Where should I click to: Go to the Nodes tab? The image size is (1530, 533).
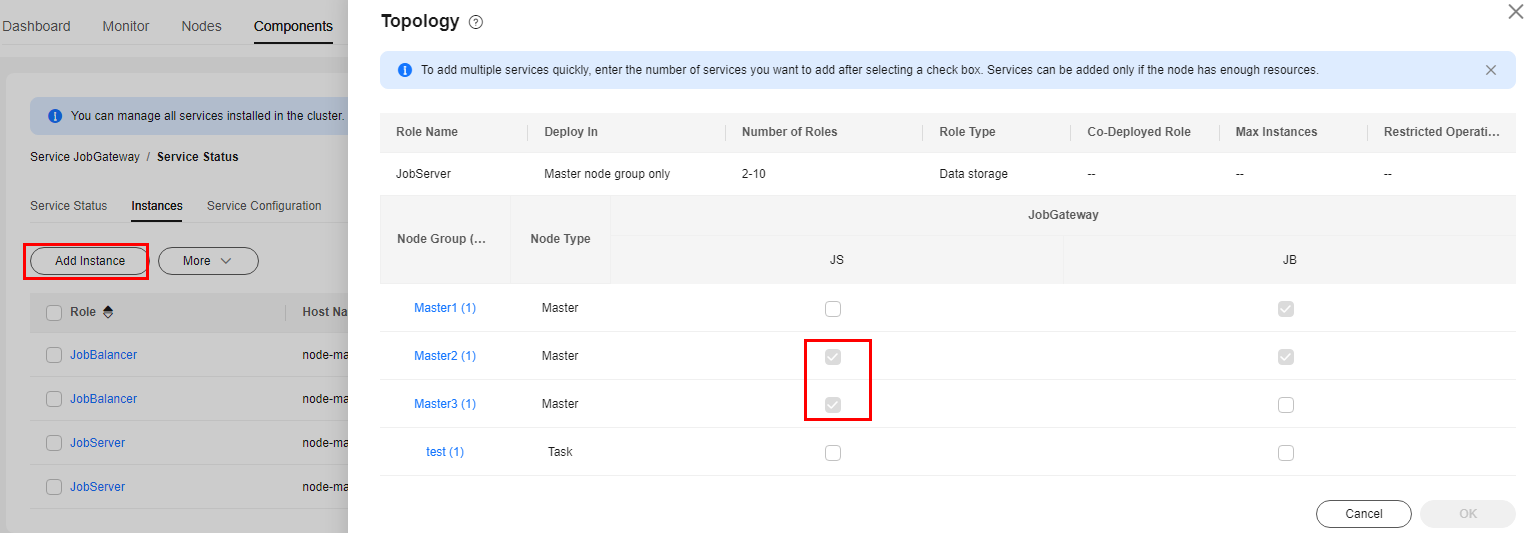pos(201,26)
